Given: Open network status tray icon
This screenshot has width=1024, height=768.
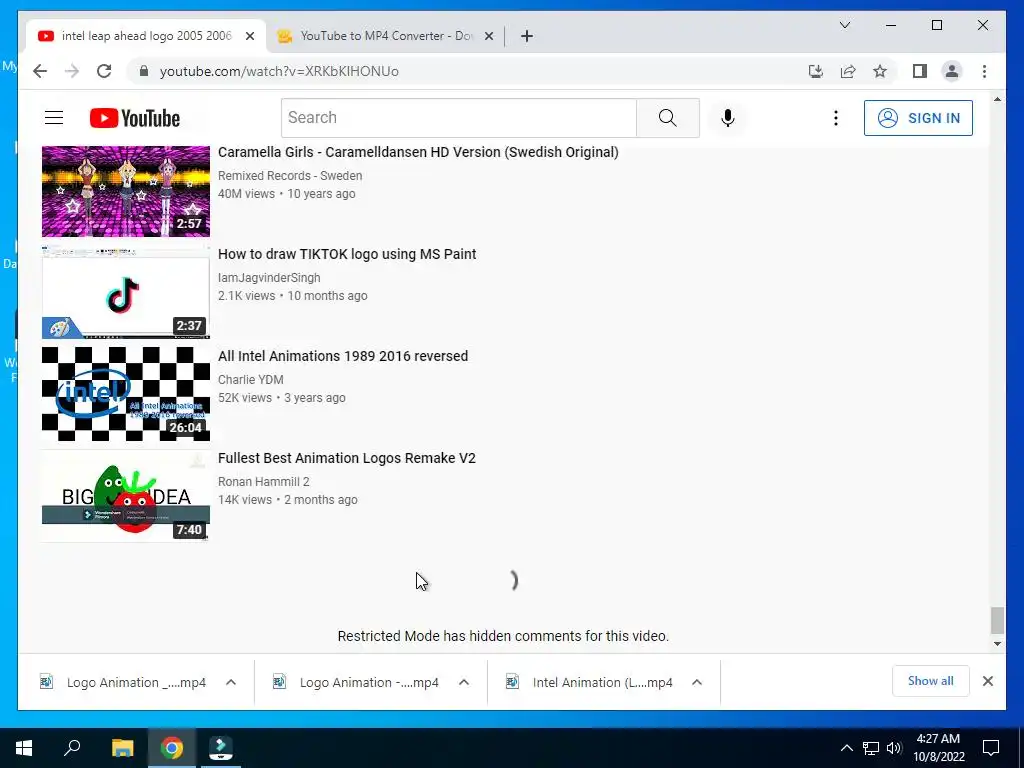Looking at the screenshot, I should [x=871, y=748].
